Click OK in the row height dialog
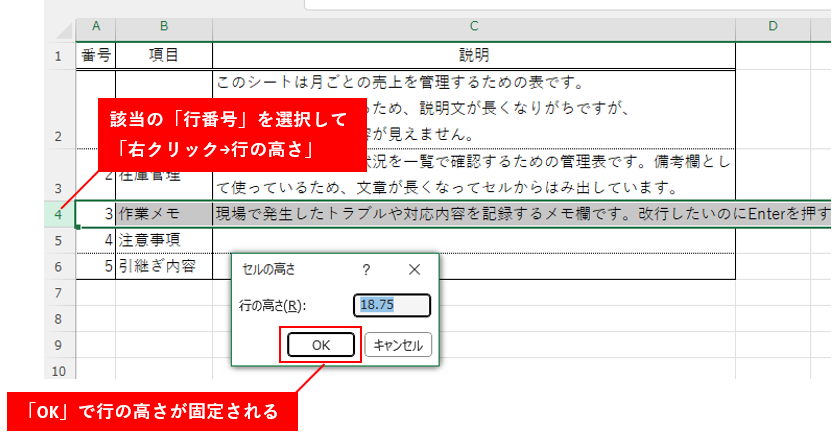Screen dimensions: 835x438 click(321, 345)
